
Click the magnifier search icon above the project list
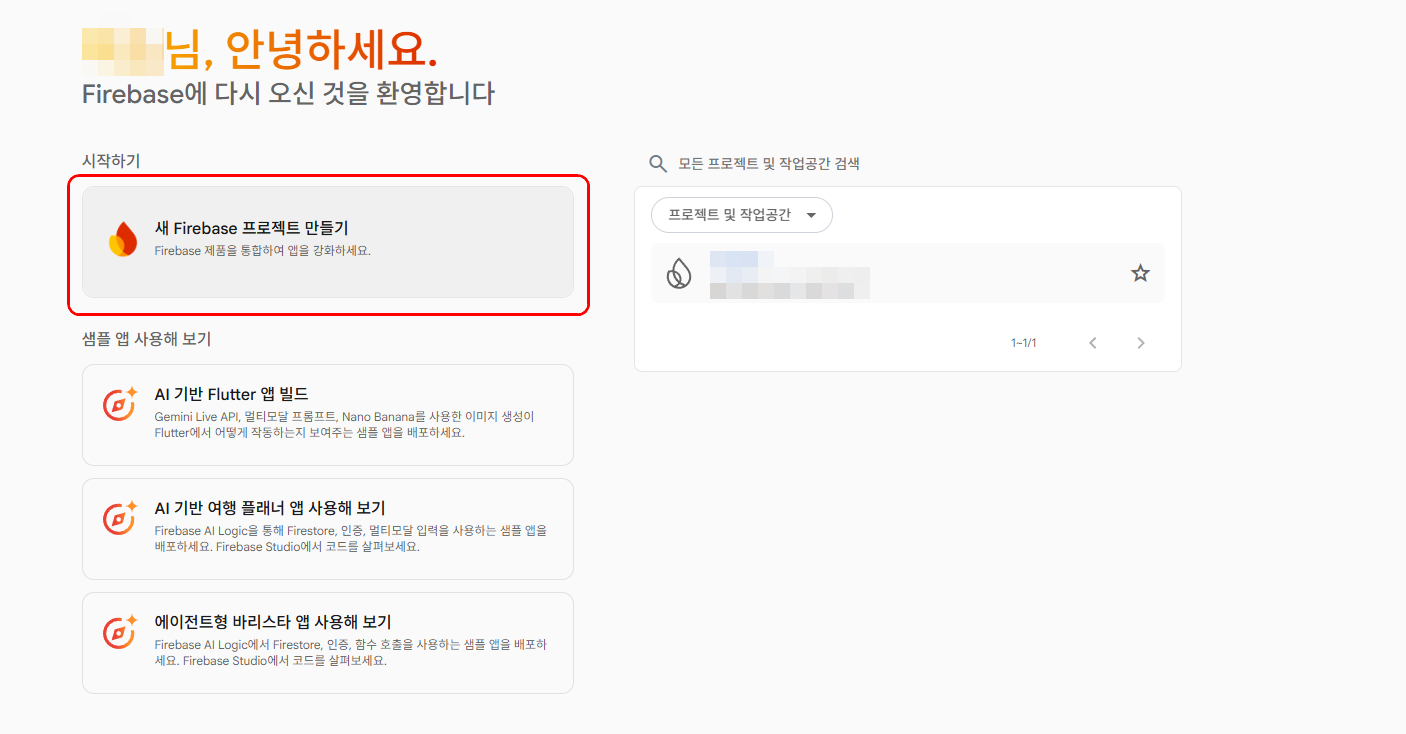658,163
